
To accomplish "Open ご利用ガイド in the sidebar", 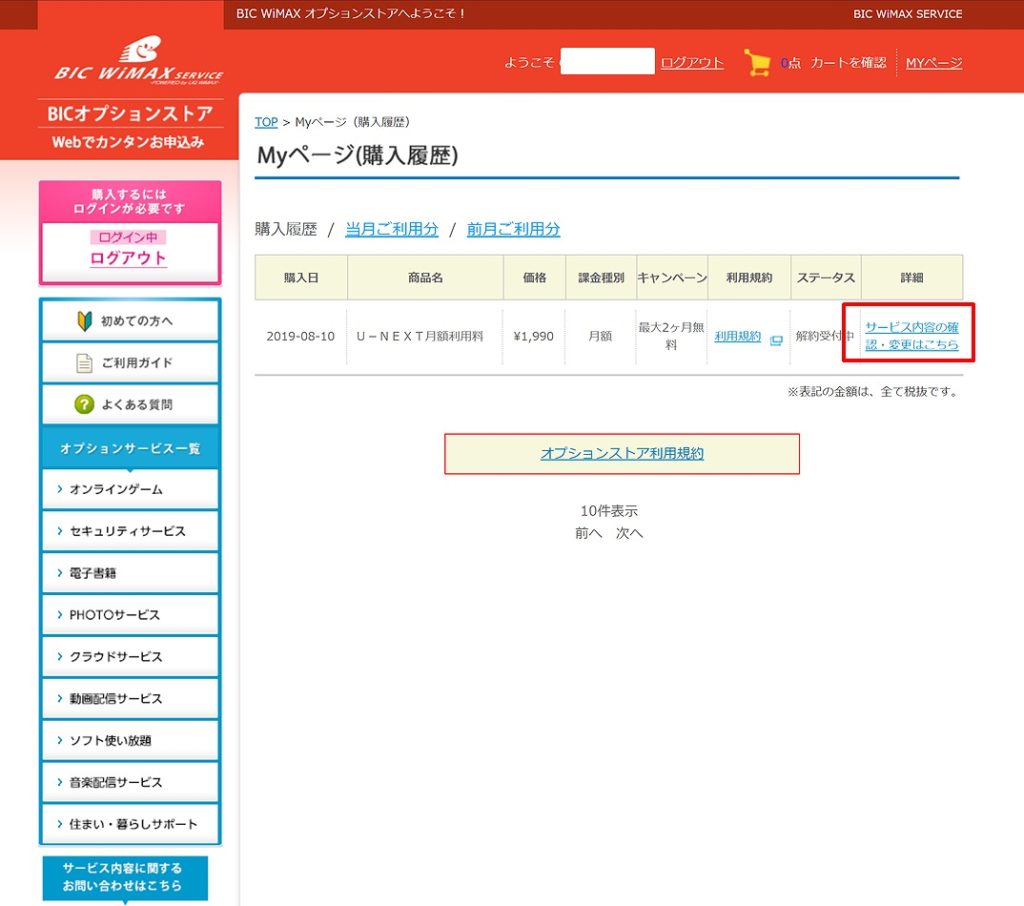I will point(130,363).
